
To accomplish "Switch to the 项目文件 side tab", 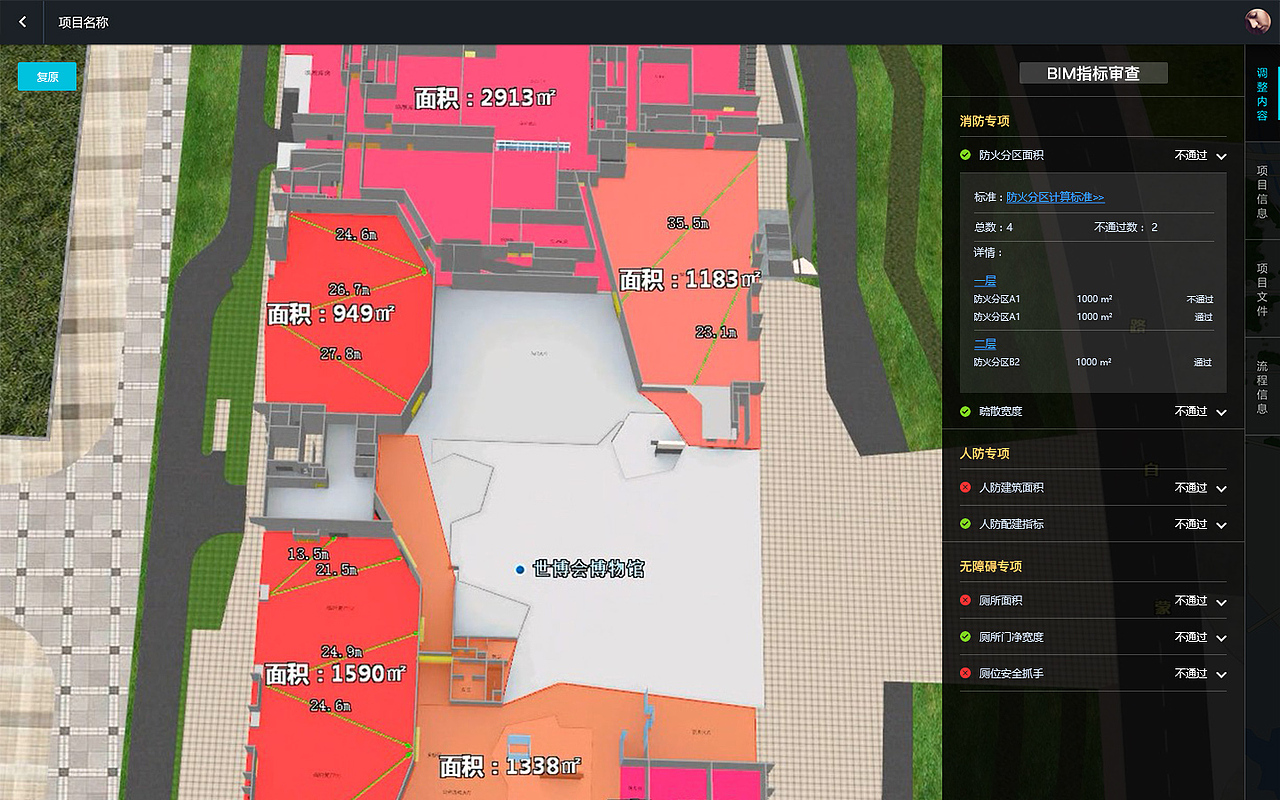I will click(1262, 290).
